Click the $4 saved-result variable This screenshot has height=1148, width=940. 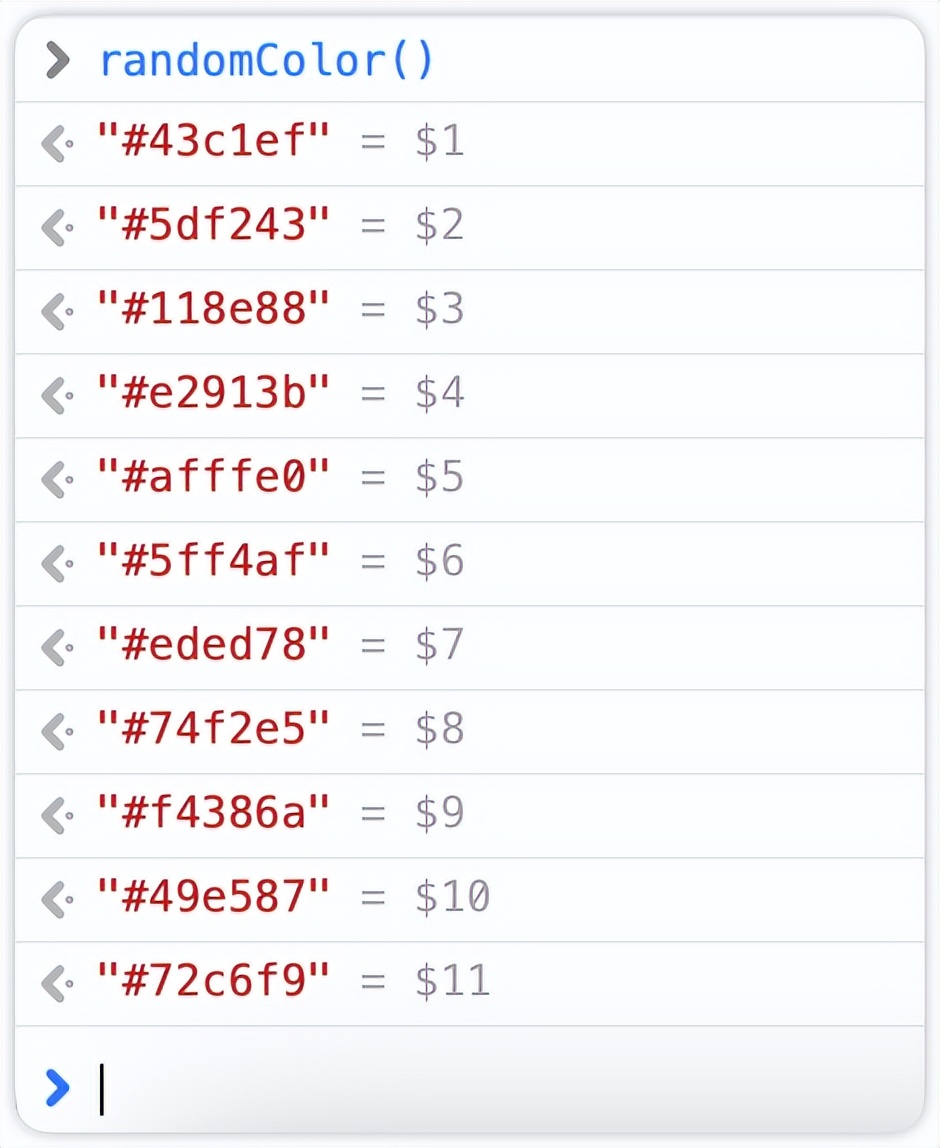pyautogui.click(x=440, y=395)
